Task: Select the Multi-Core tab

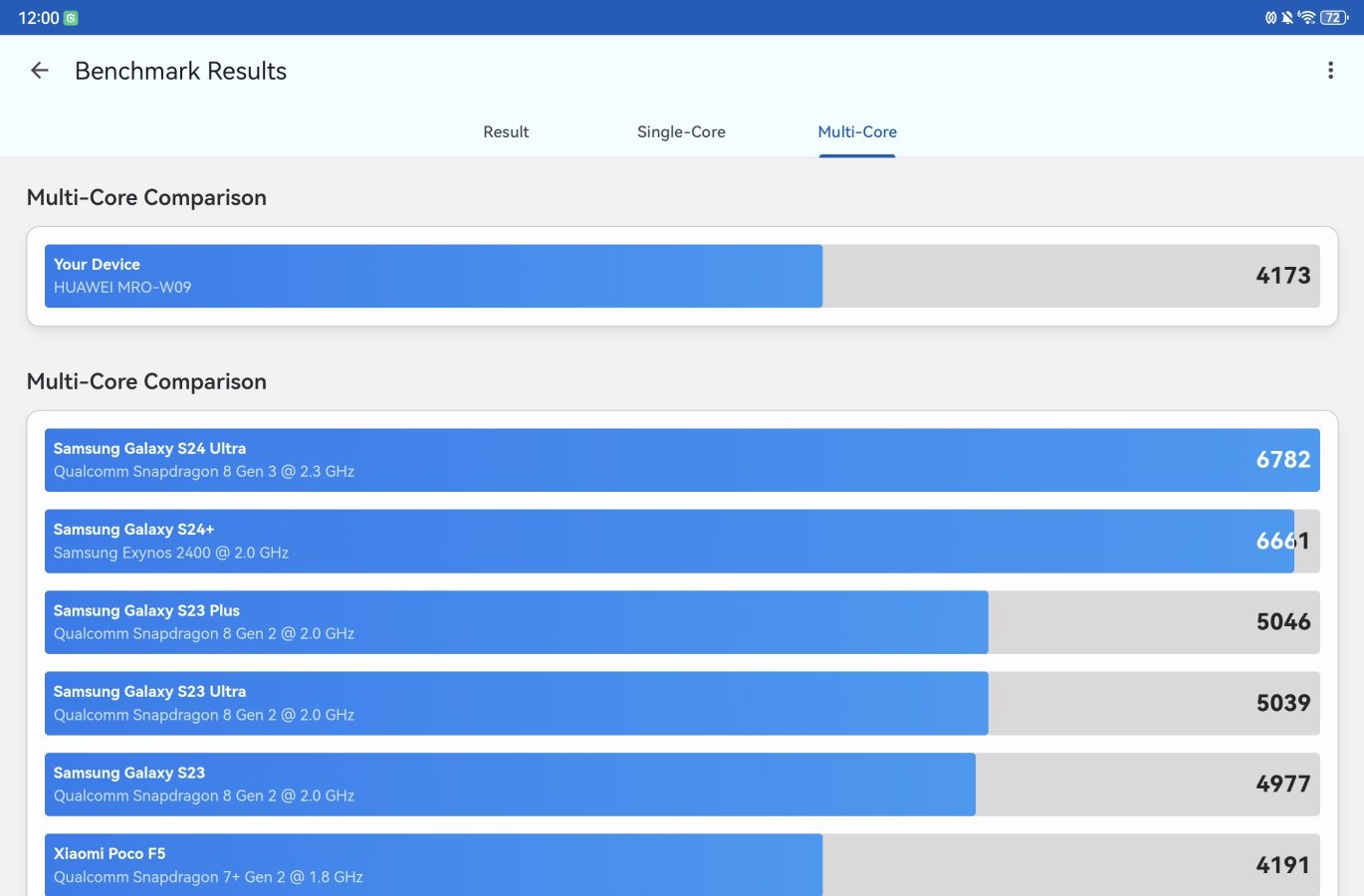Action: point(857,132)
